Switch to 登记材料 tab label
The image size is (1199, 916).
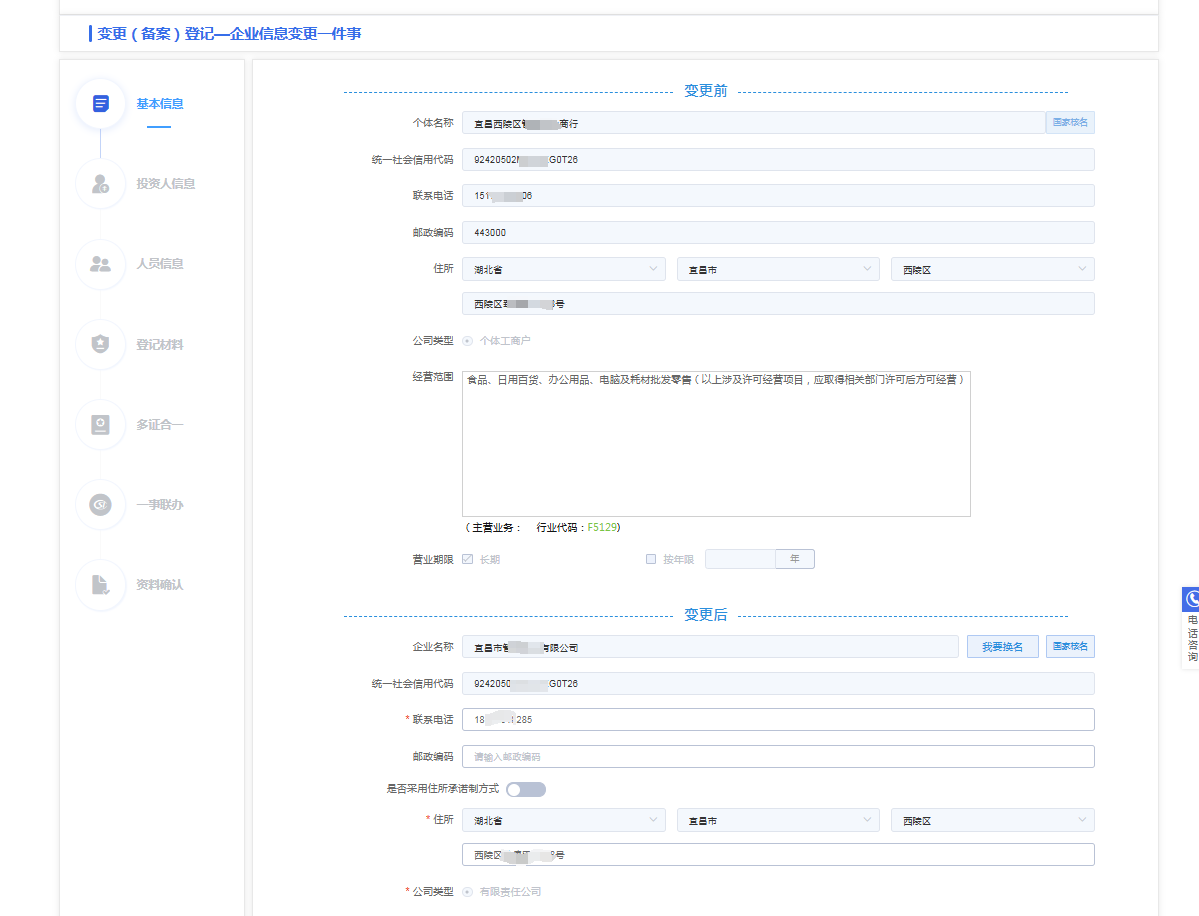click(160, 345)
